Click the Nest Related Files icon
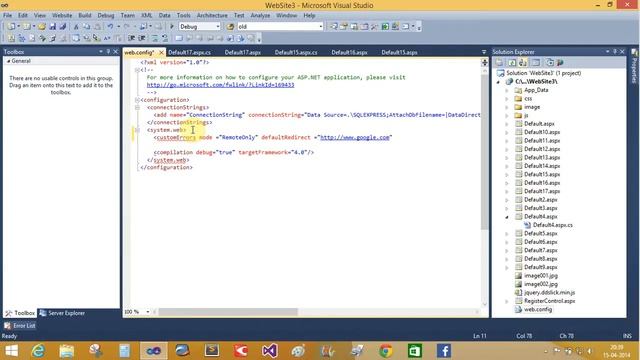640x360 pixels. point(523,62)
